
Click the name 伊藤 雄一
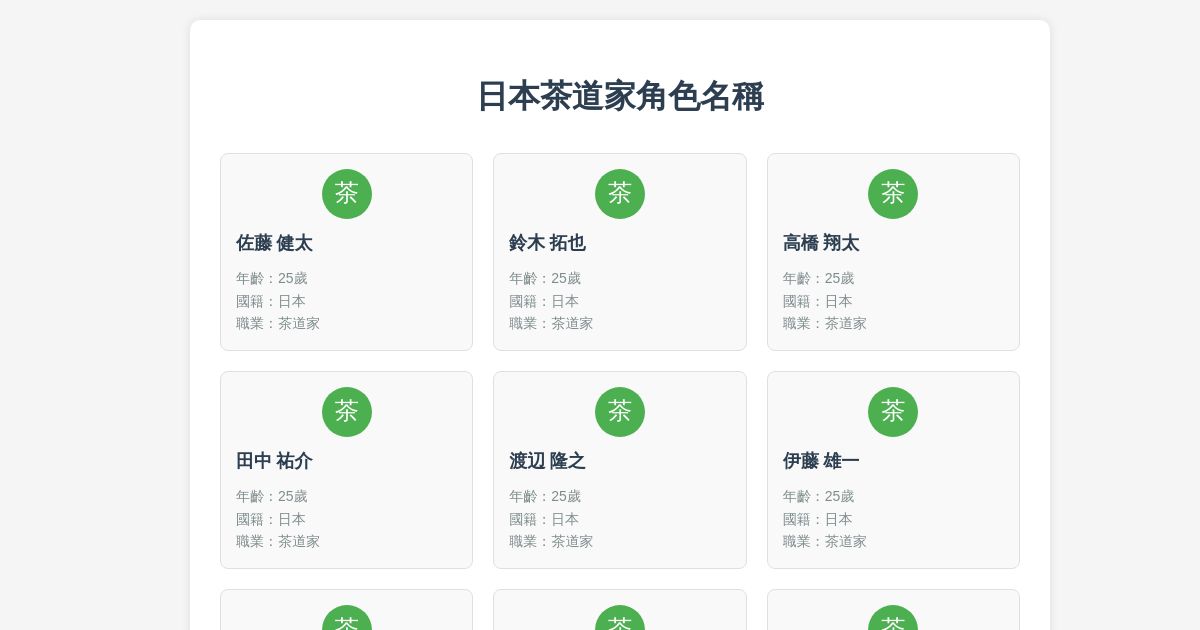point(820,461)
